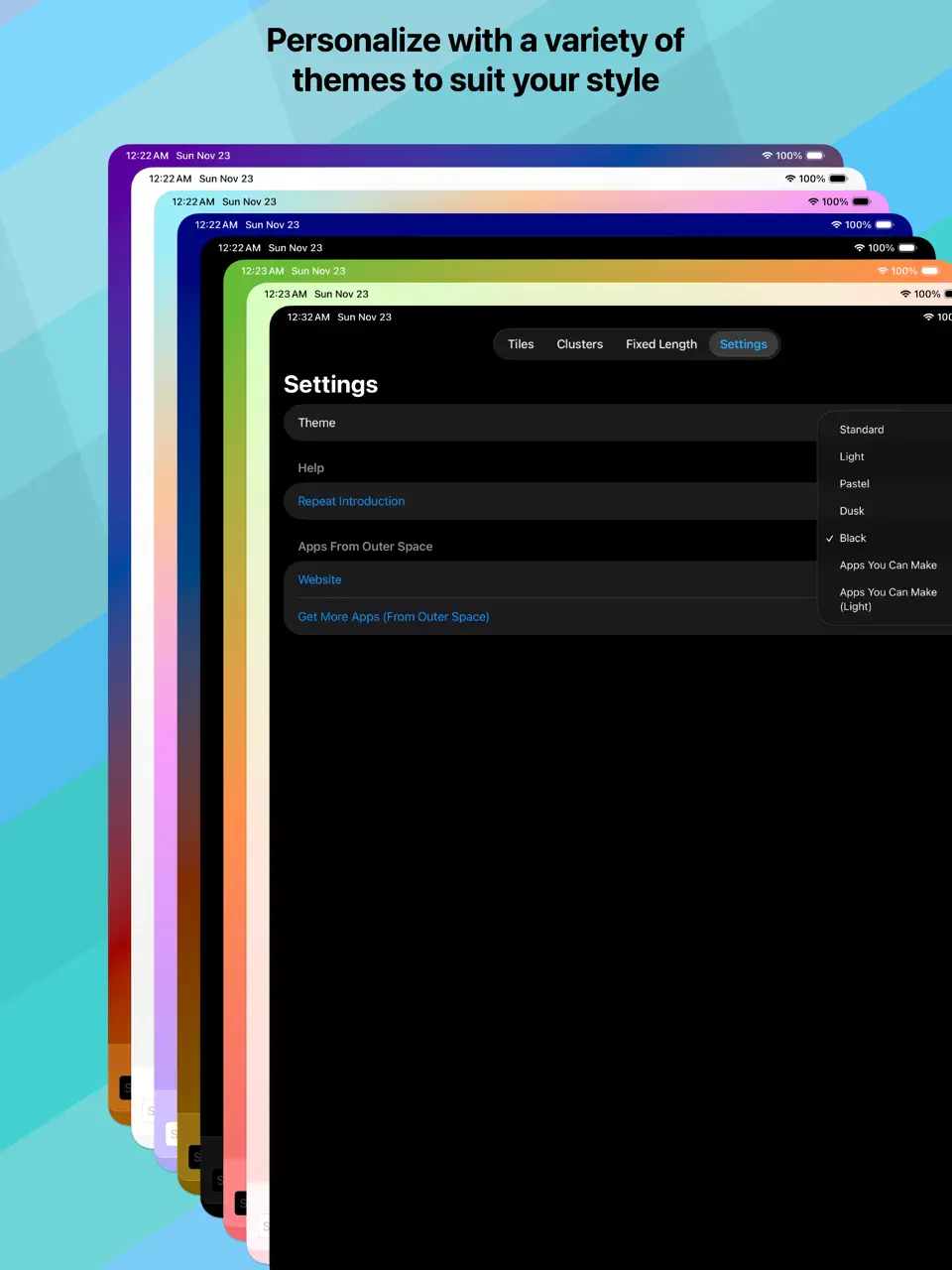Click the Repeat Introduction link
Image resolution: width=952 pixels, height=1270 pixels.
350,501
